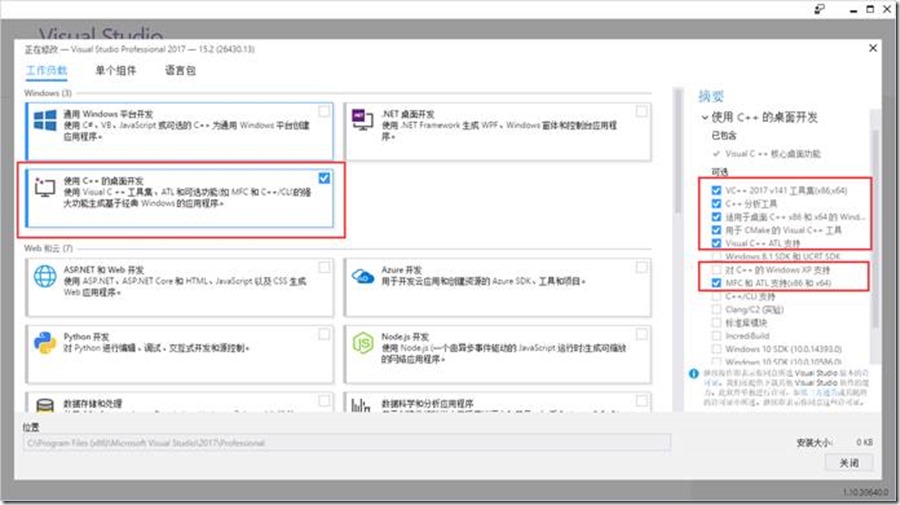Check the ASP.NET and Web development checkbox
The width and height of the screenshot is (900, 505).
pyautogui.click(x=324, y=267)
